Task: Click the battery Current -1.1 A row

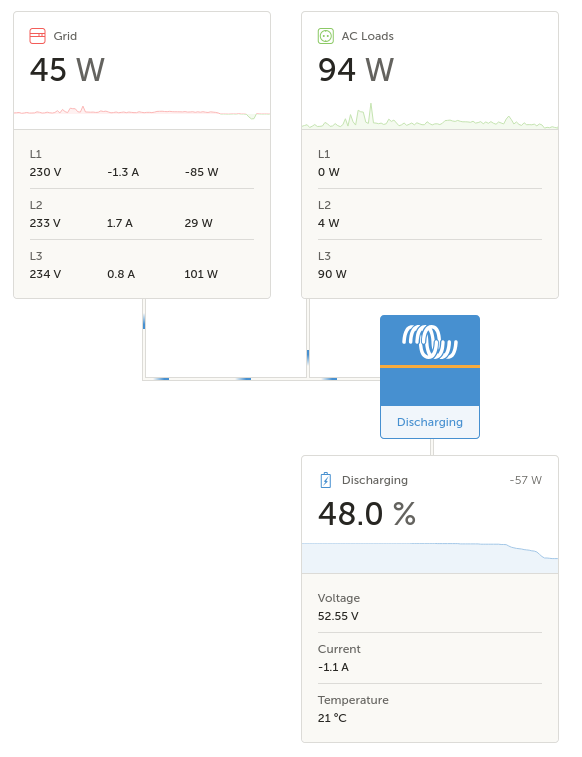Action: 430,658
